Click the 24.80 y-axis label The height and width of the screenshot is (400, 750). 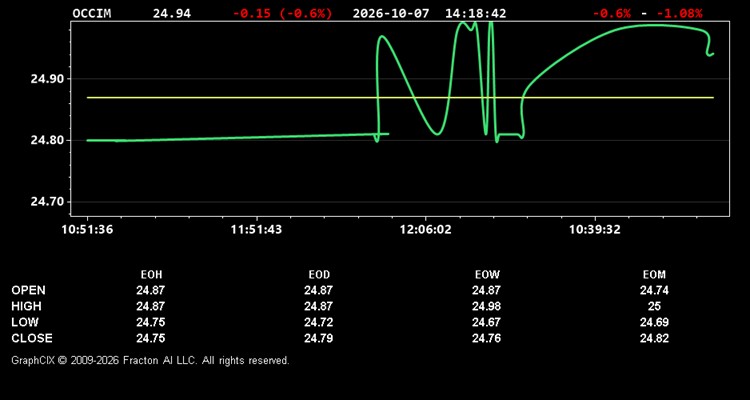tap(47, 141)
